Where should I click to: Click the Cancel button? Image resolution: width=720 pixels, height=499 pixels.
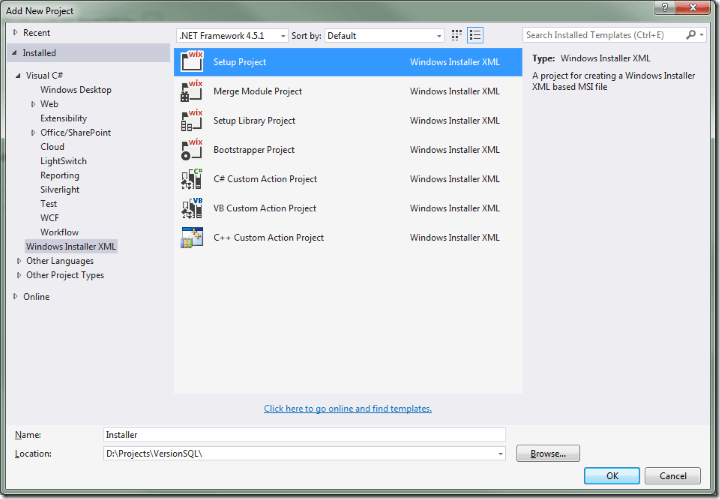pyautogui.click(x=673, y=476)
